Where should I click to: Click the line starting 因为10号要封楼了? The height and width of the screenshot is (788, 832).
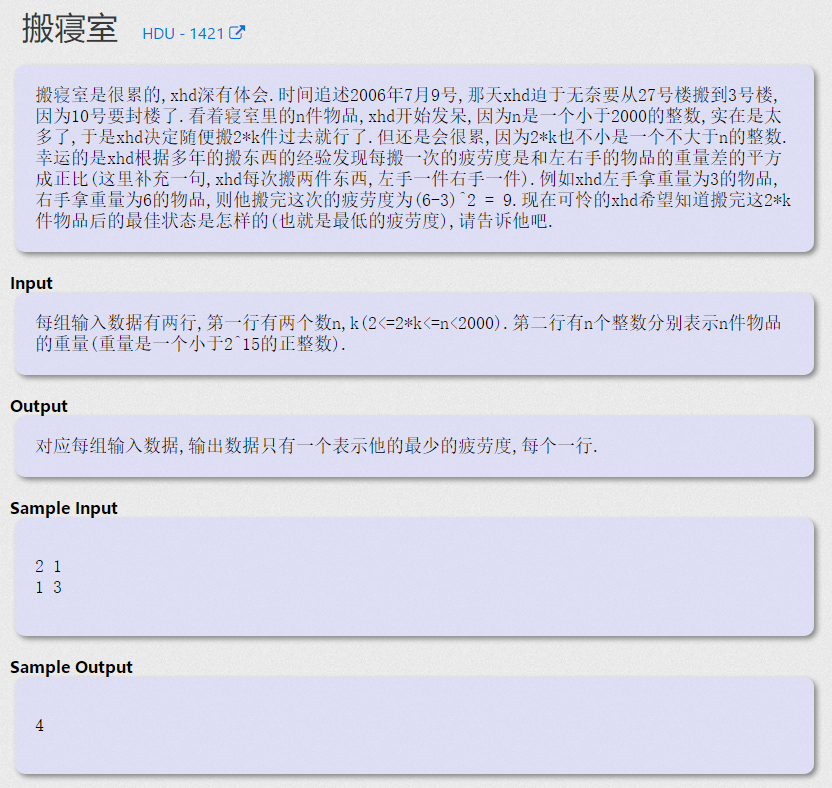pos(408,116)
